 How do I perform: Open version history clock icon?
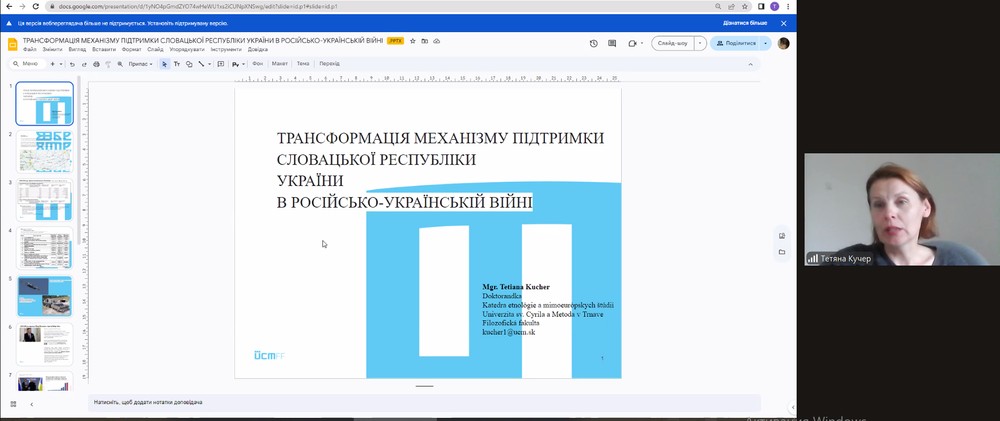point(594,43)
